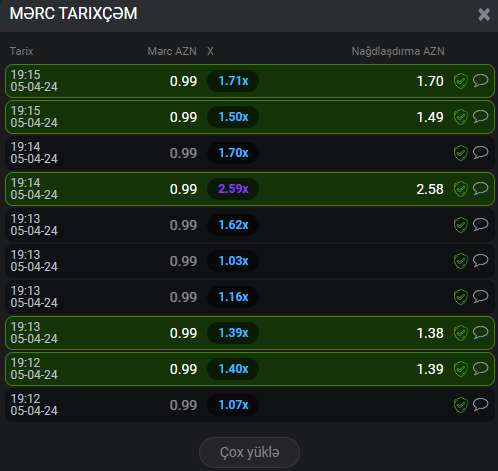This screenshot has width=498, height=471.
Task: Click the 1.50x multiplier badge
Action: (233, 117)
